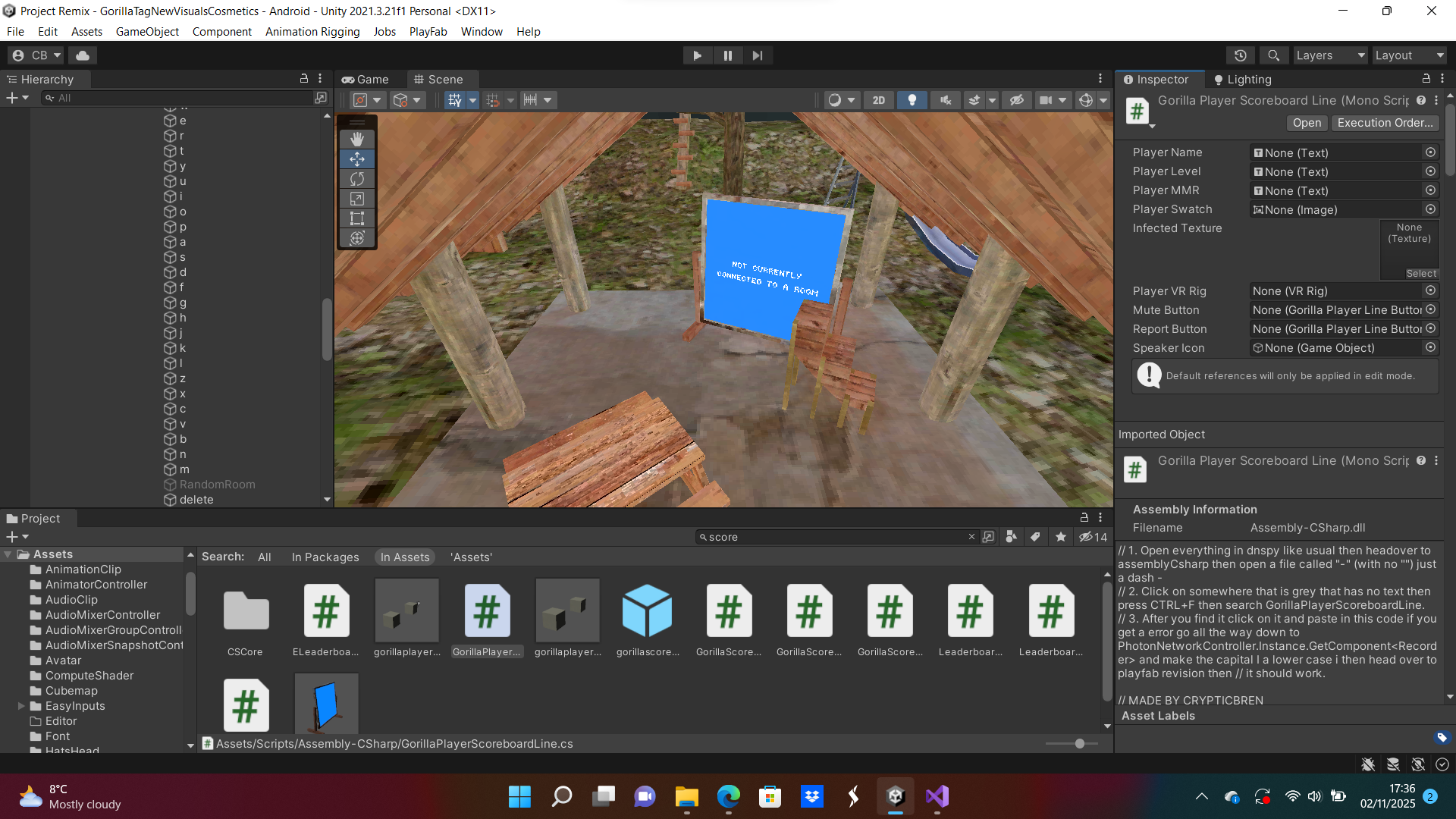The width and height of the screenshot is (1456, 819).
Task: Click the Play button
Action: click(x=697, y=55)
